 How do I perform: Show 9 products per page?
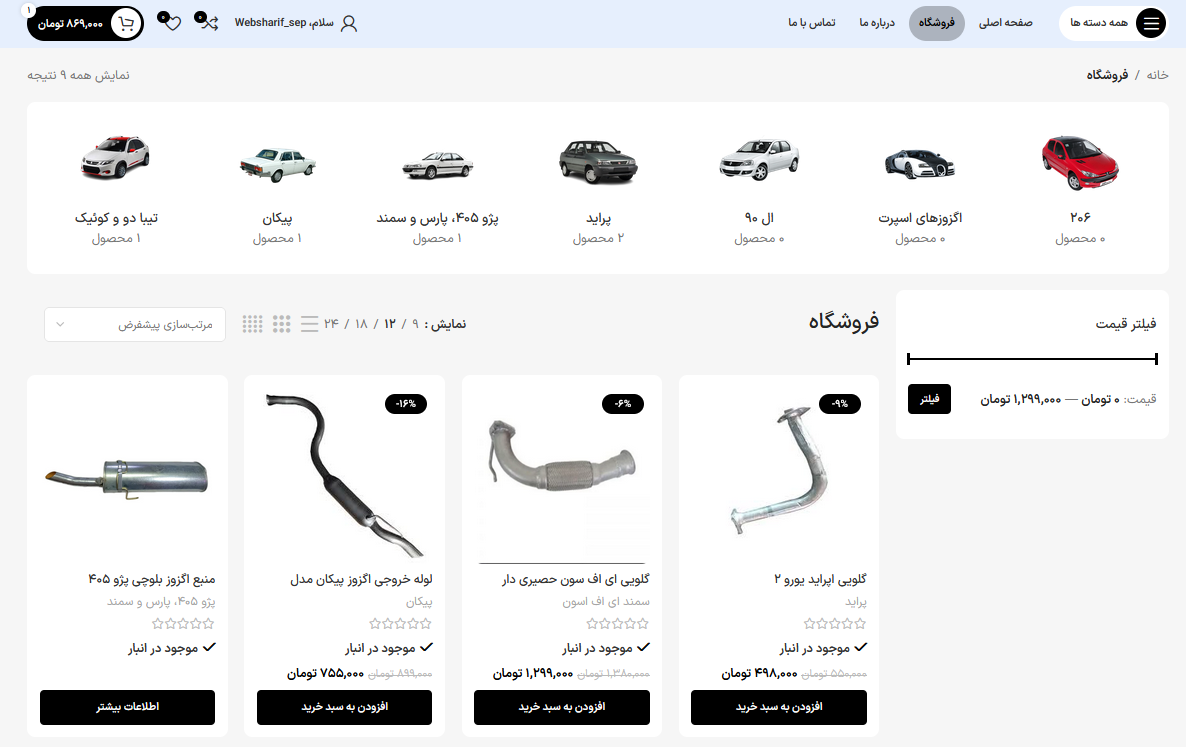(x=415, y=324)
